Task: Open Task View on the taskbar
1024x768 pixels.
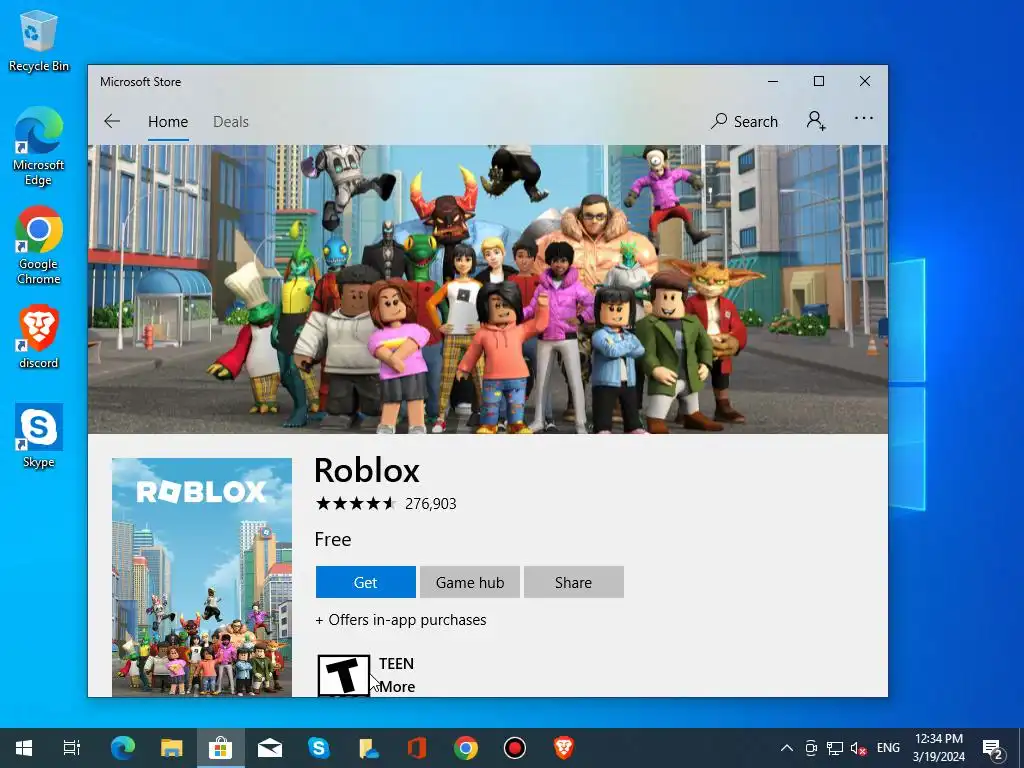Action: coord(72,748)
